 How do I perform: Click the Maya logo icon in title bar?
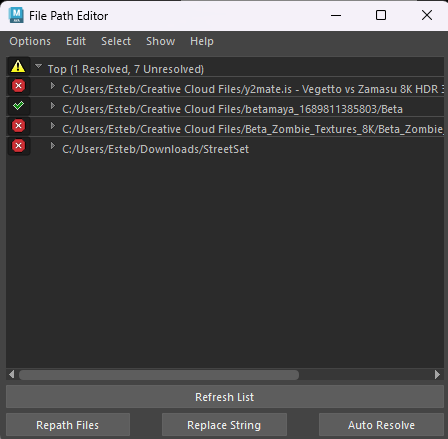pyautogui.click(x=16, y=15)
